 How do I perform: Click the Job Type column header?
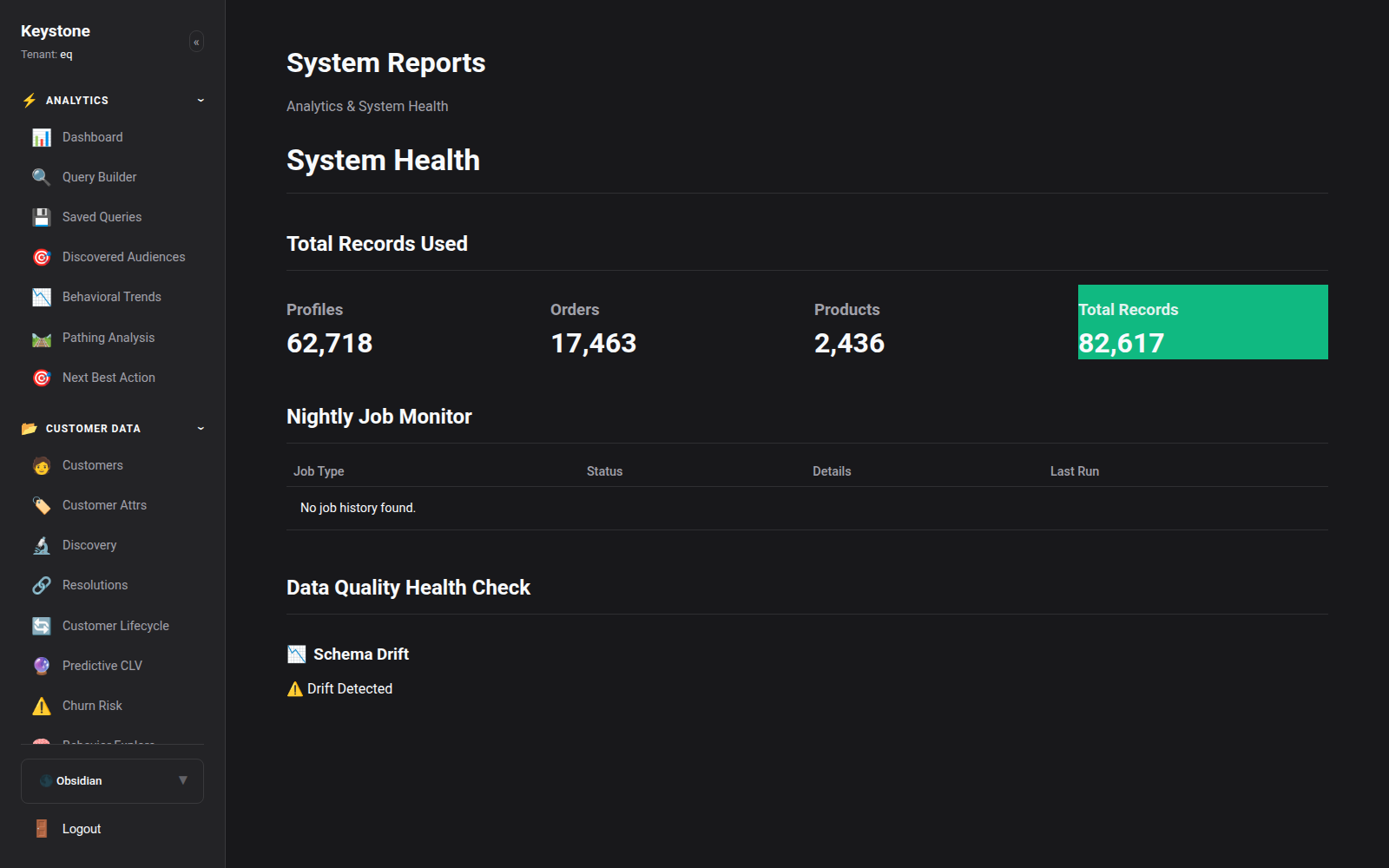(x=319, y=471)
